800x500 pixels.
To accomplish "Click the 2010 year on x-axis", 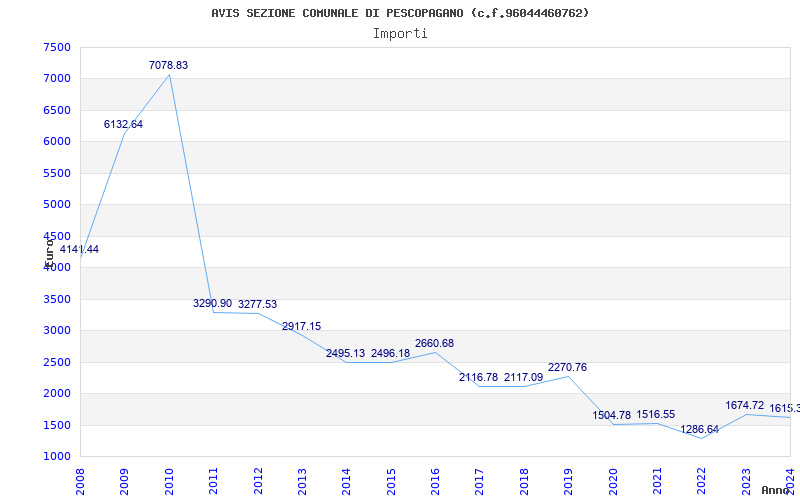I will pos(169,480).
